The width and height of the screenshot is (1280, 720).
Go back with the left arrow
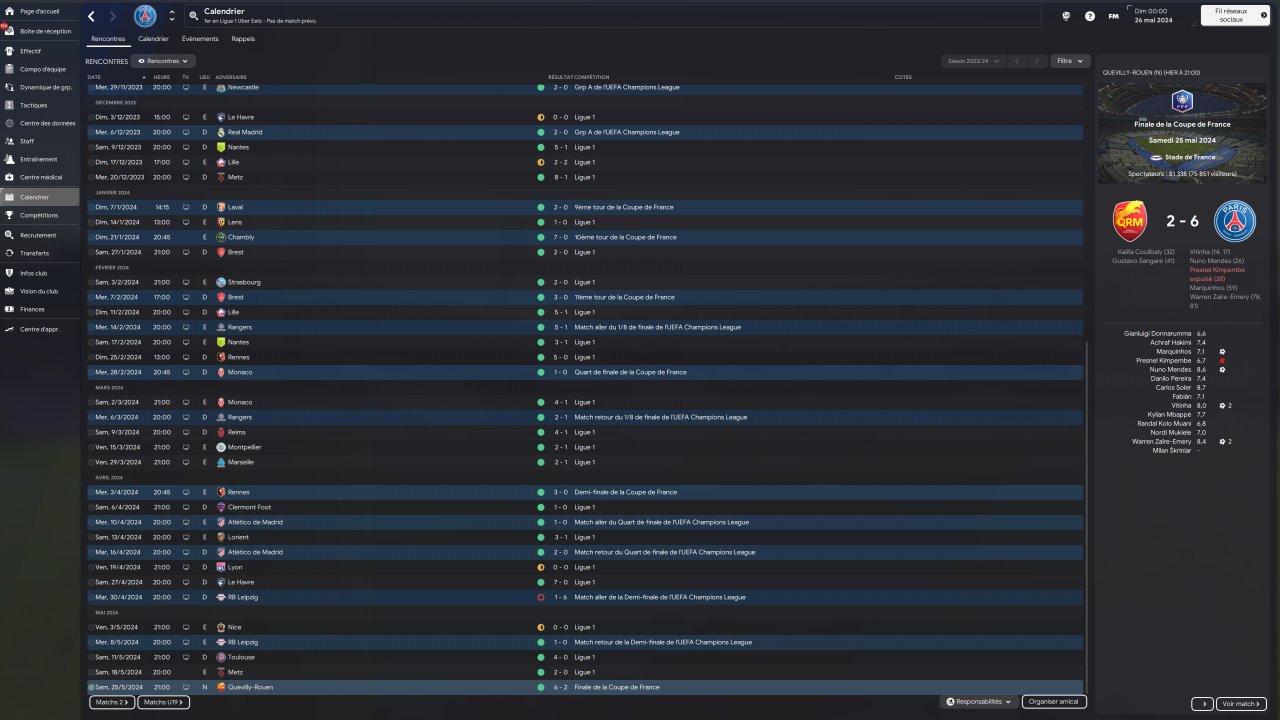(x=92, y=16)
